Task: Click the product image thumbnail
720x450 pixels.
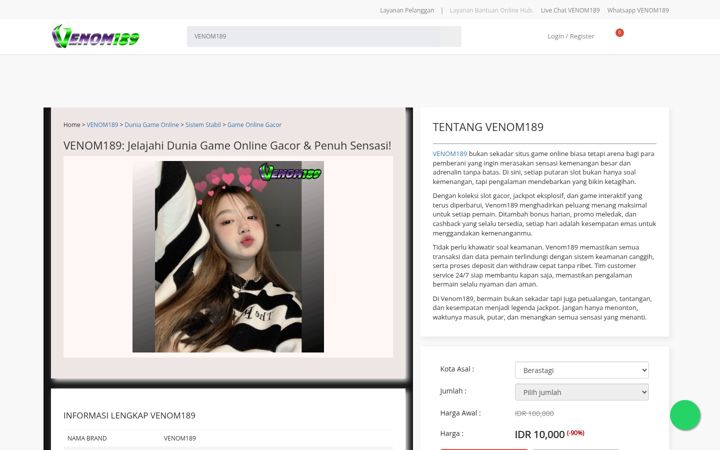Action: point(228,257)
